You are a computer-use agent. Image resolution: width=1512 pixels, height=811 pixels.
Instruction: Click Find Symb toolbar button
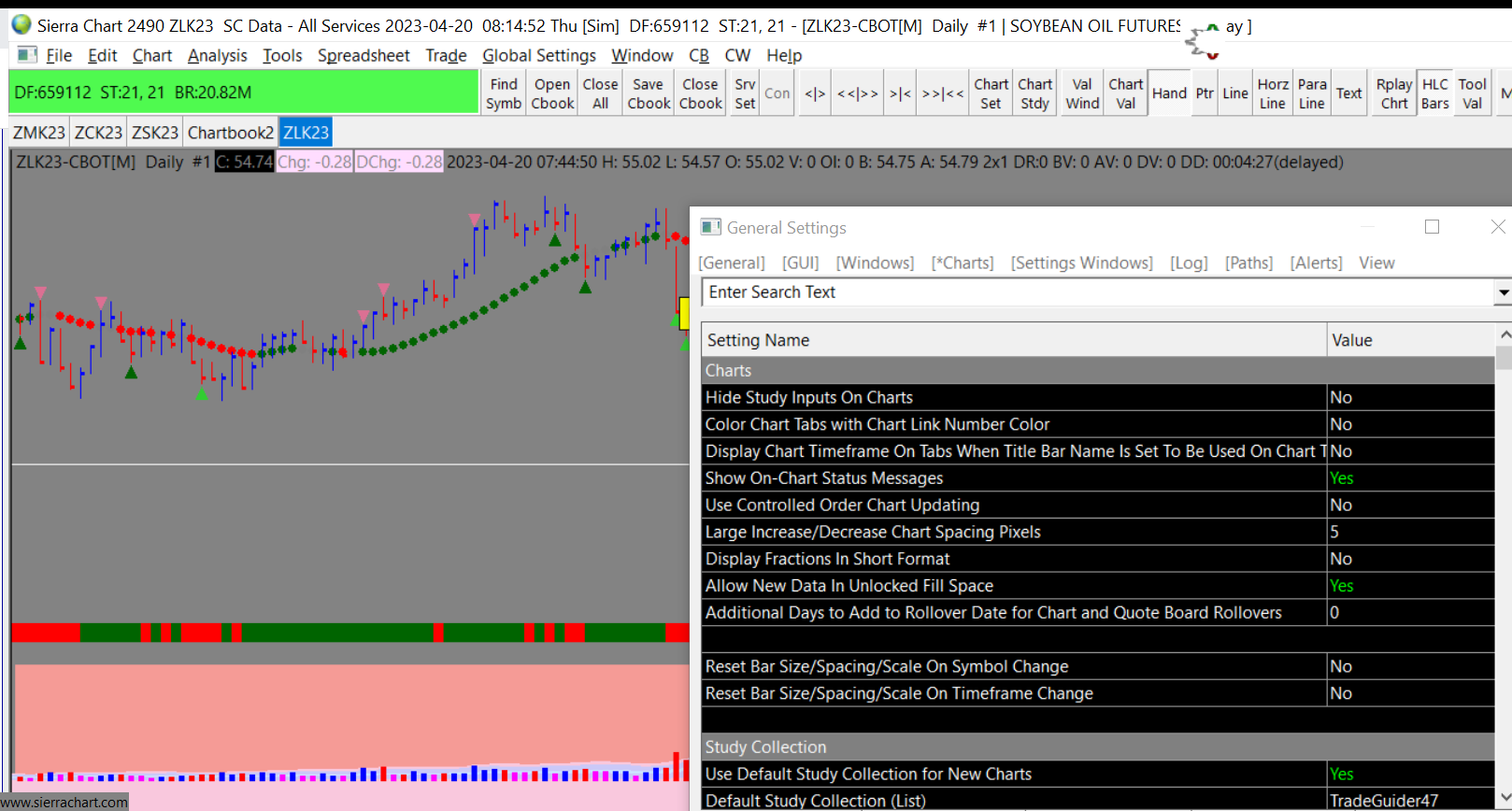click(x=504, y=93)
